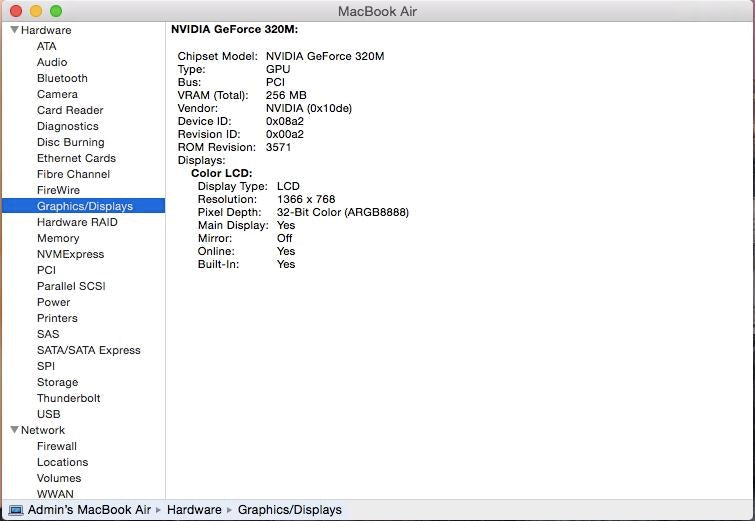Click the Mirror value Off
The width and height of the screenshot is (755, 521).
285,238
